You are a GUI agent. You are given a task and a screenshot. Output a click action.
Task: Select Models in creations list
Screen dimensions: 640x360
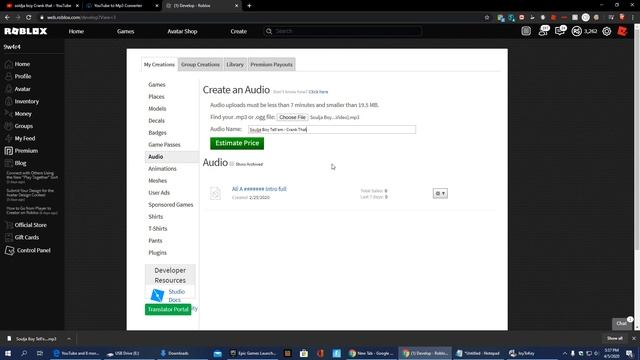coord(157,109)
